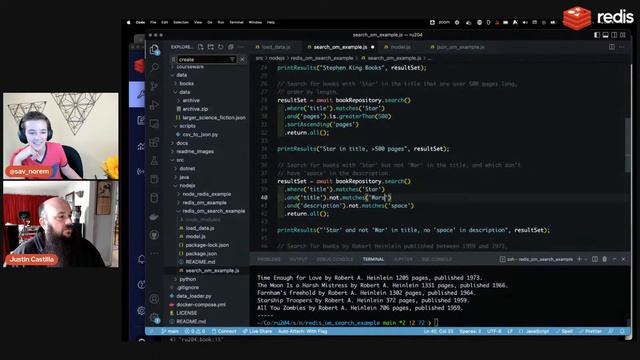Open the GitHub view in activity bar
640x360 pixels.
click(x=154, y=235)
